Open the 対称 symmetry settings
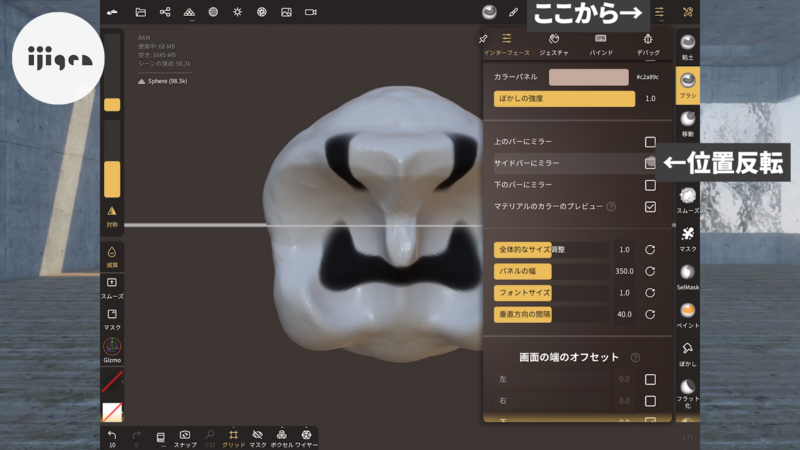 [112, 216]
